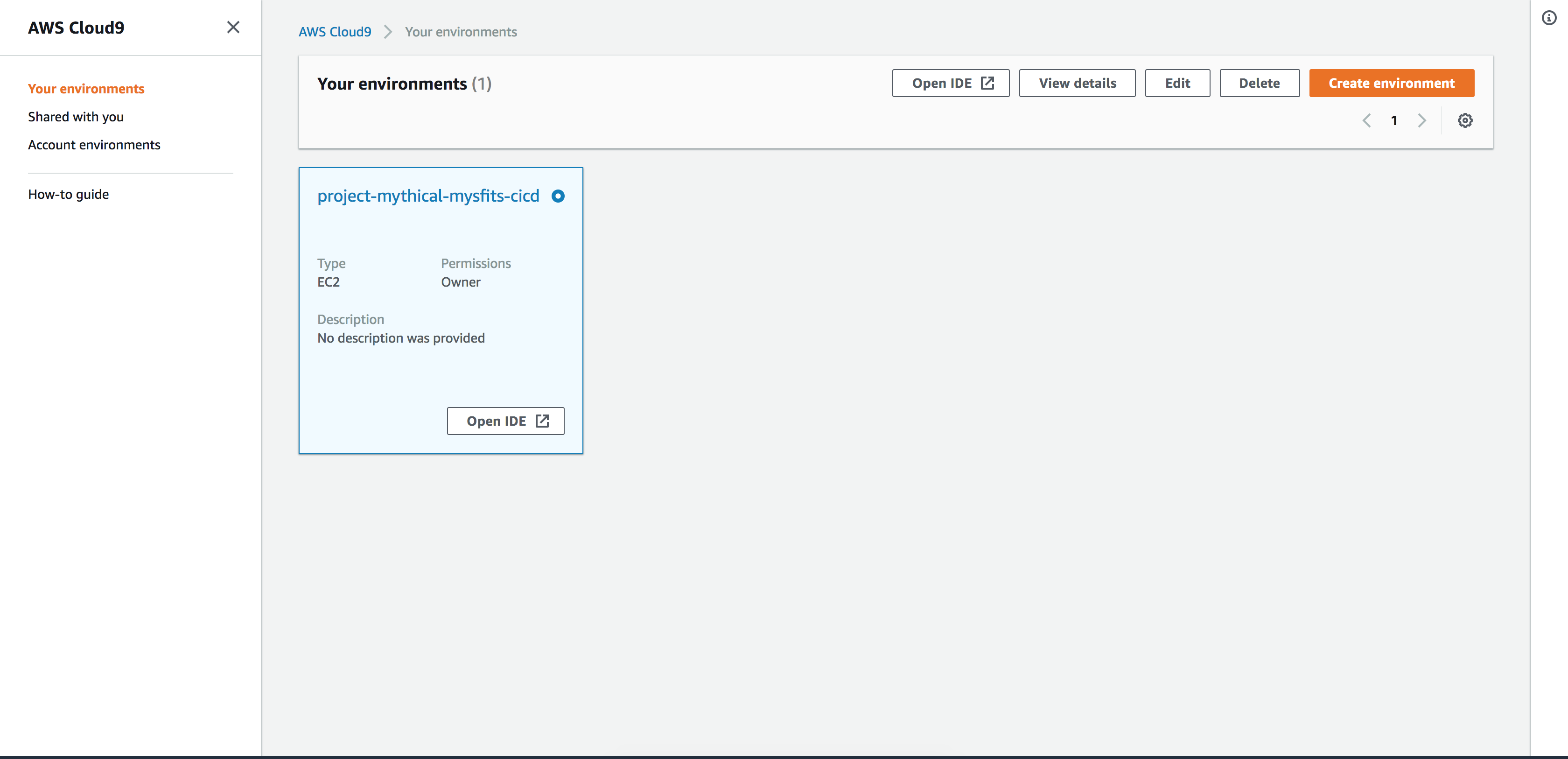
Task: Click the 'Your environments' breadcrumb text
Action: [461, 32]
